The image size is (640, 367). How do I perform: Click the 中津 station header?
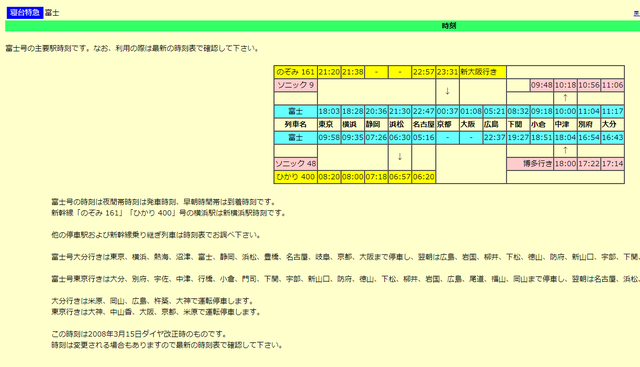(x=565, y=124)
